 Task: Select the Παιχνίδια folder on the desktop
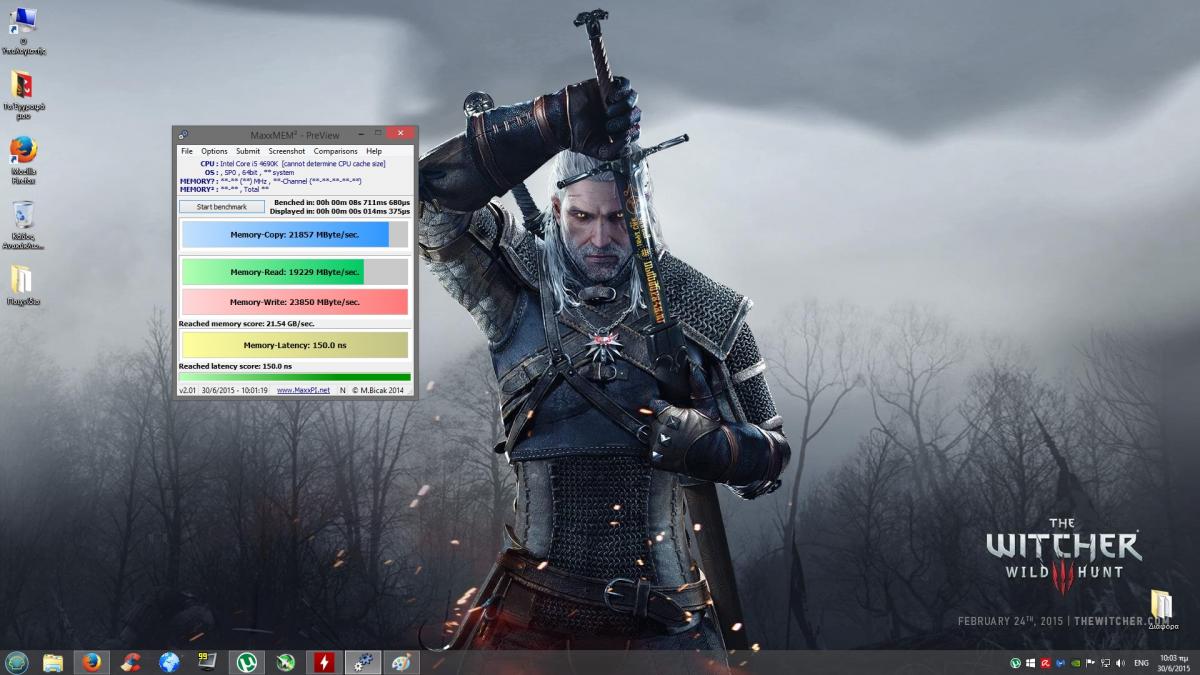pos(23,285)
